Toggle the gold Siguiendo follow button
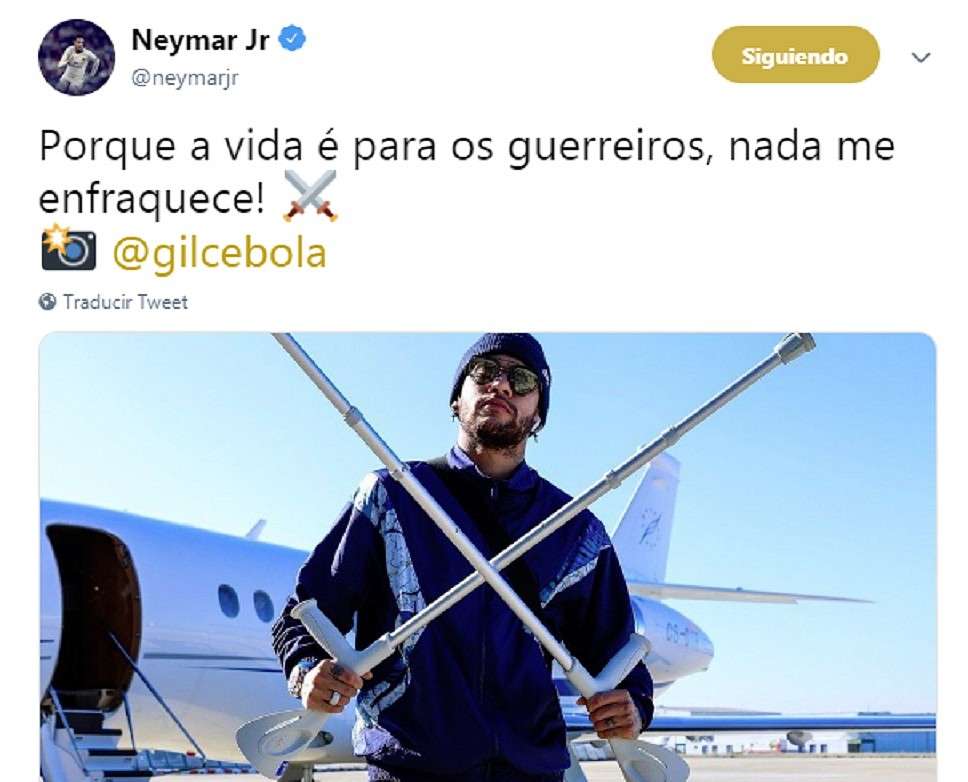This screenshot has height=782, width=968. click(x=795, y=55)
